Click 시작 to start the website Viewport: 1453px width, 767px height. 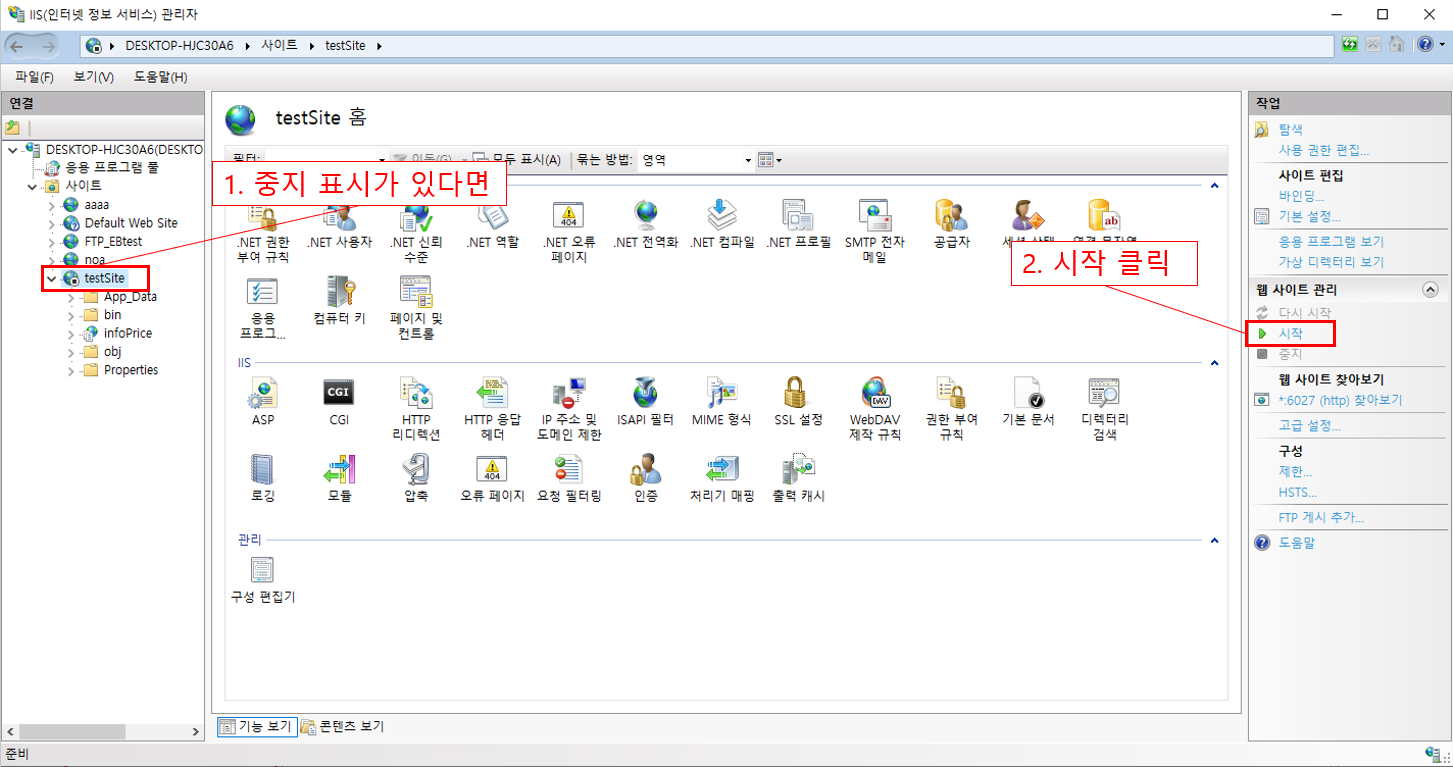1290,333
